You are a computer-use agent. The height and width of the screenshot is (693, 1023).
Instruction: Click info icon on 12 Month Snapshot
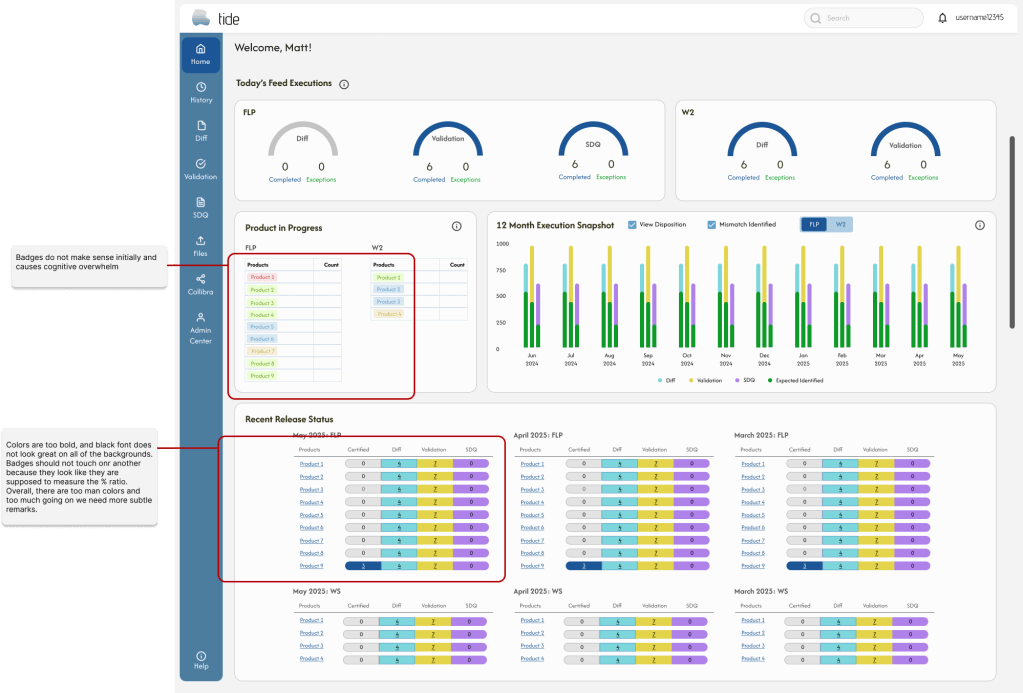pyautogui.click(x=980, y=225)
